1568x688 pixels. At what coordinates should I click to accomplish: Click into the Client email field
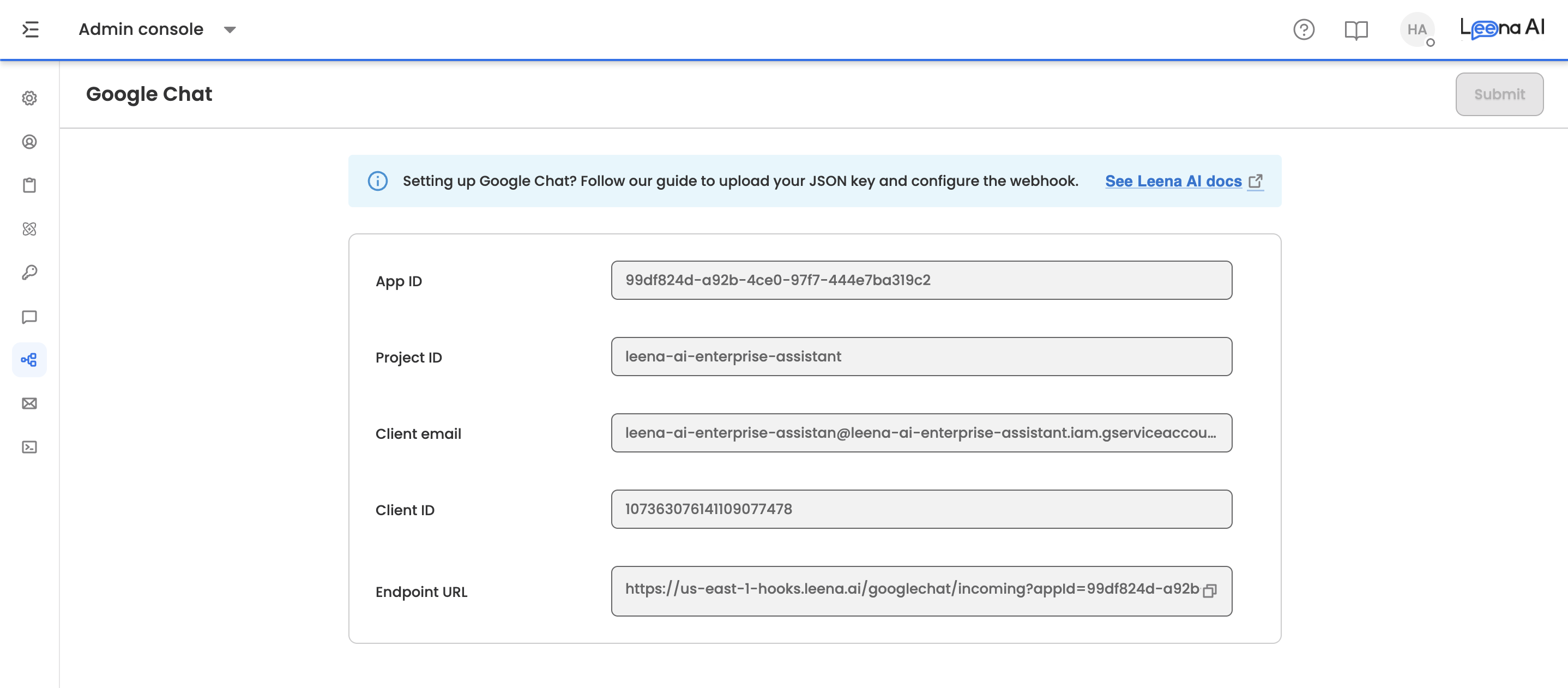click(x=921, y=433)
